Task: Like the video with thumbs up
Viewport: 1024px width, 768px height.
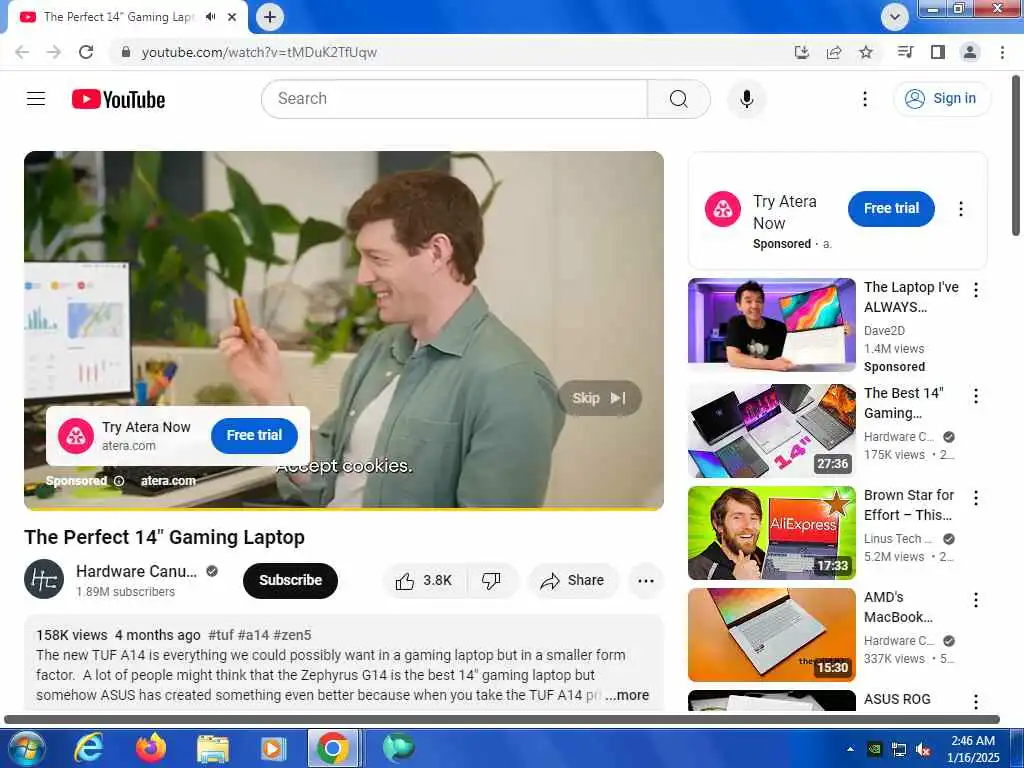Action: [x=424, y=580]
